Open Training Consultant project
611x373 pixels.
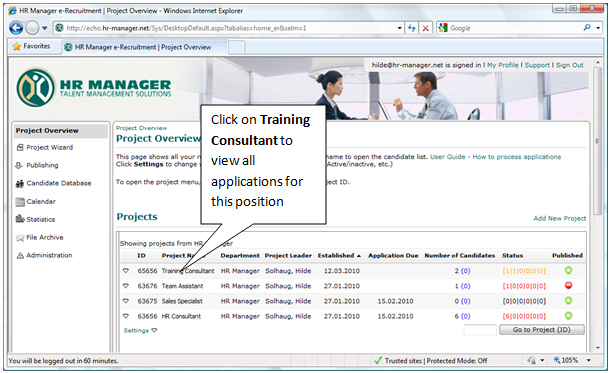[x=188, y=271]
